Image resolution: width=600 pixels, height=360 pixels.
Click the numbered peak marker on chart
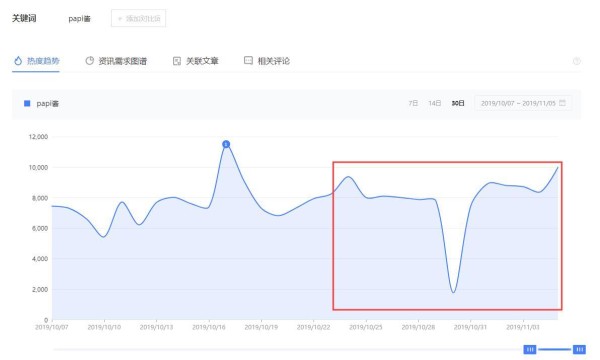point(226,144)
